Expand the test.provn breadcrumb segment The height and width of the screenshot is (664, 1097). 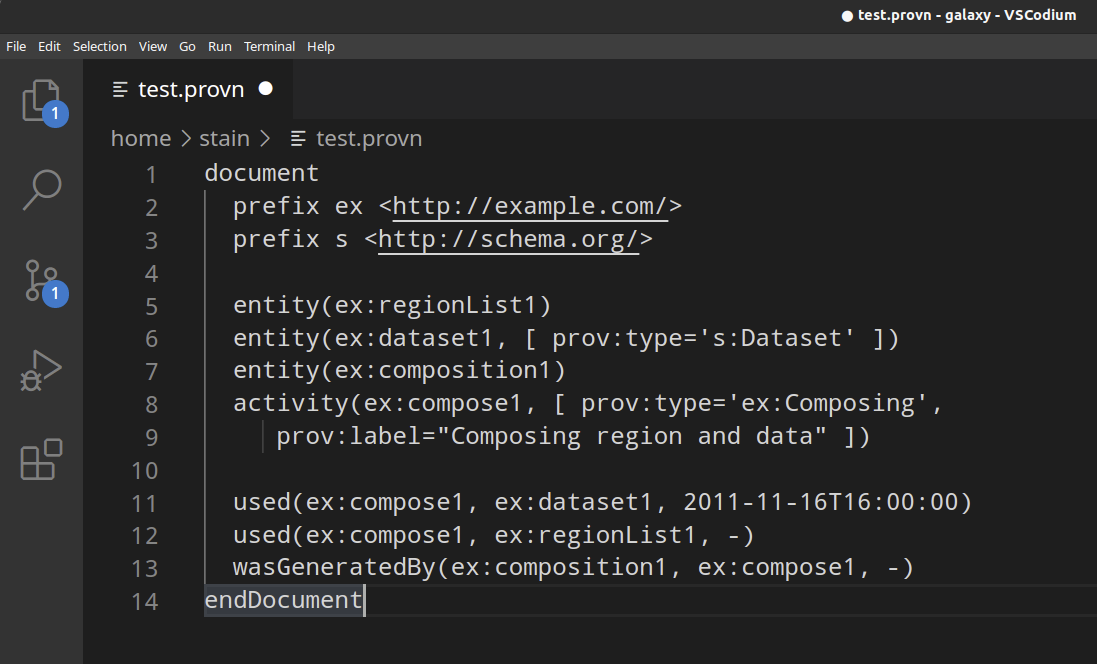(369, 139)
